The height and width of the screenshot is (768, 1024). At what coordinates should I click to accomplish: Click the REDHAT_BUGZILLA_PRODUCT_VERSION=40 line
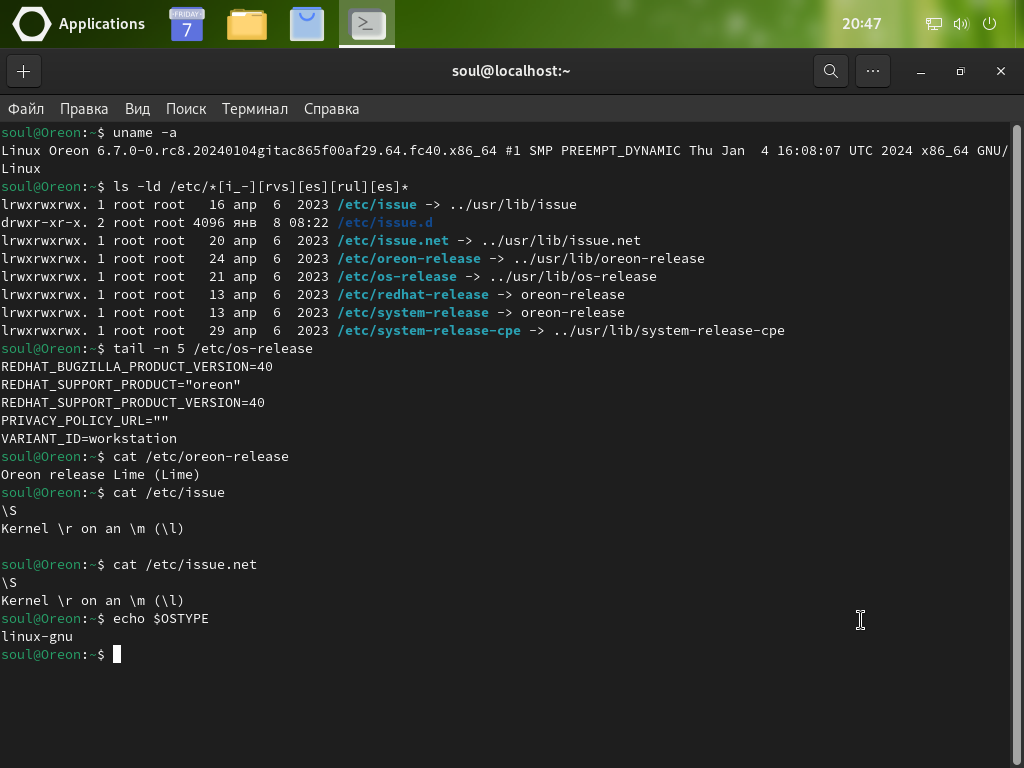click(x=137, y=367)
